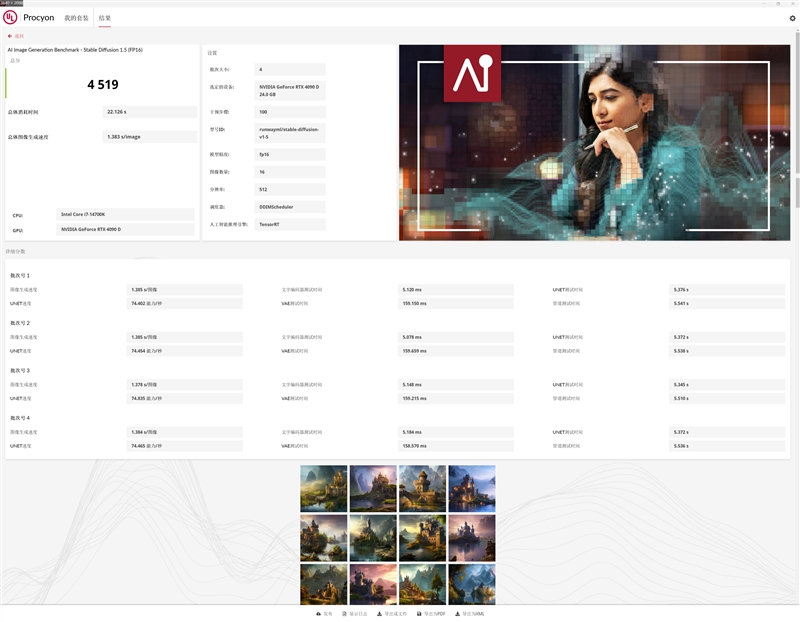The image size is (800, 622).
Task: Go back using the red arrow icon
Action: [10, 36]
